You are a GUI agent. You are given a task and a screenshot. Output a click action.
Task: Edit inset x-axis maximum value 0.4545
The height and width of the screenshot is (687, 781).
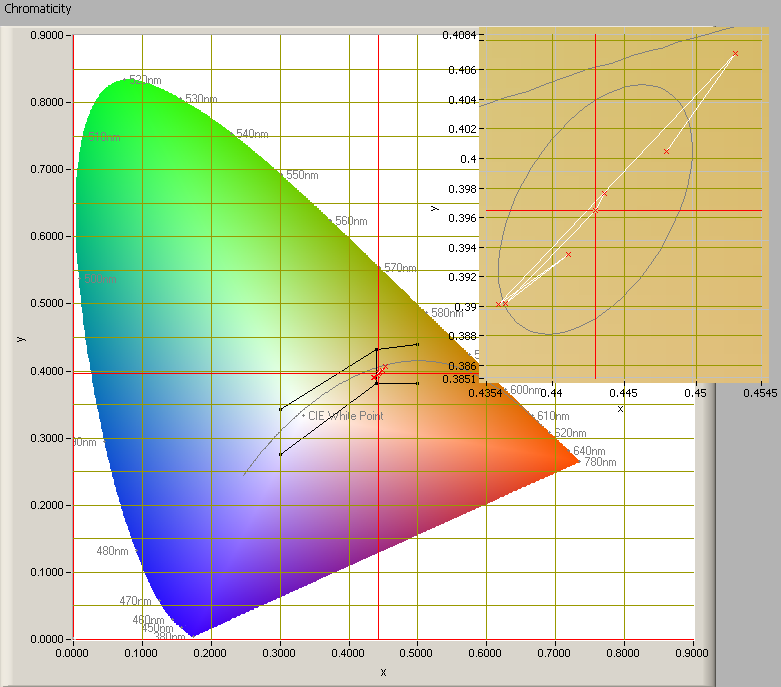coord(762,394)
